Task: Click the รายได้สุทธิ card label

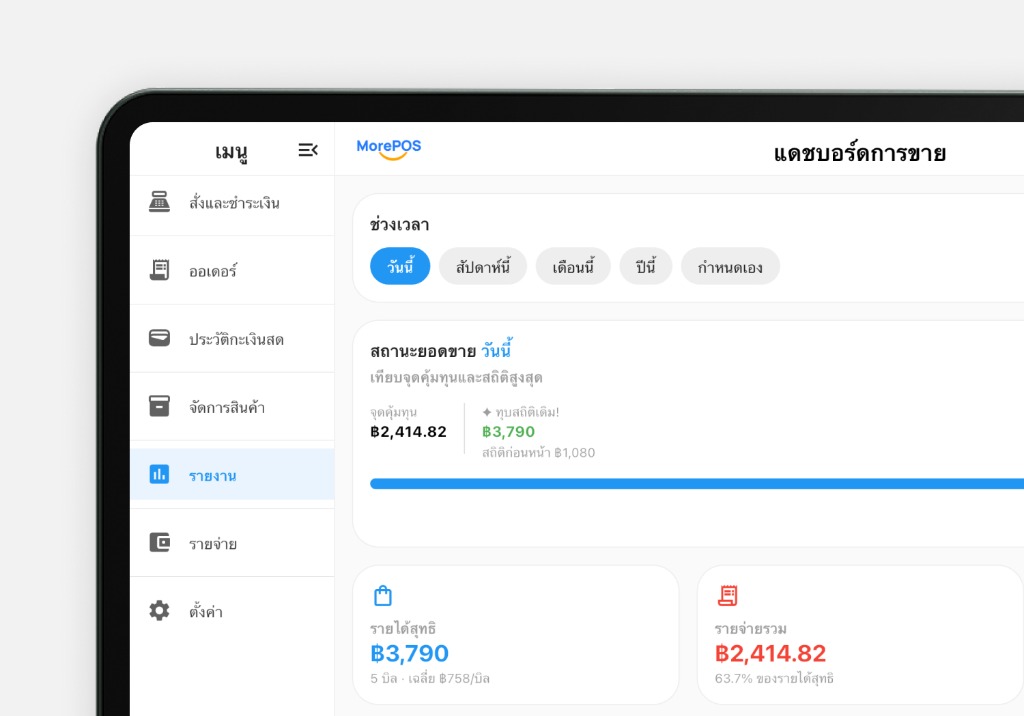Action: [x=403, y=628]
